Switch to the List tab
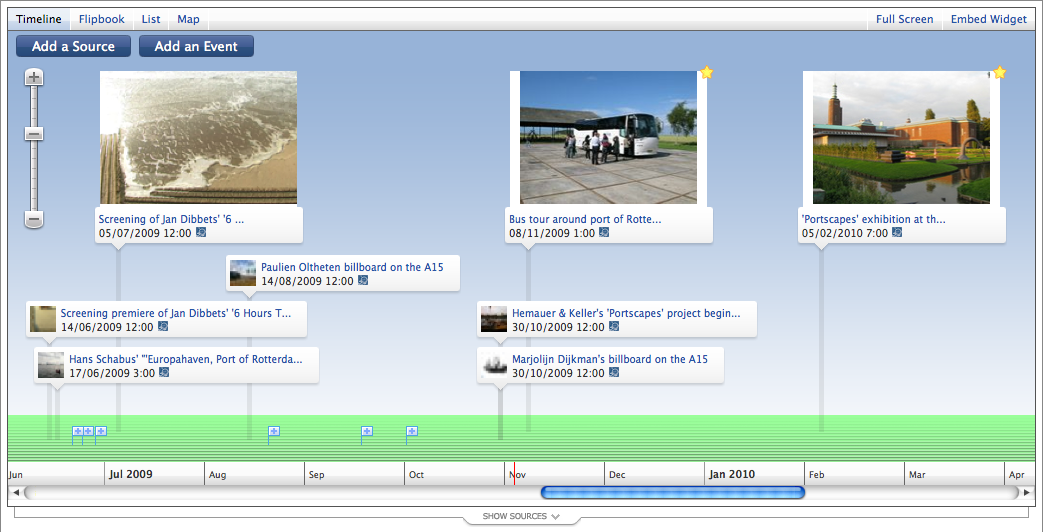This screenshot has height=532, width=1043. click(x=151, y=19)
